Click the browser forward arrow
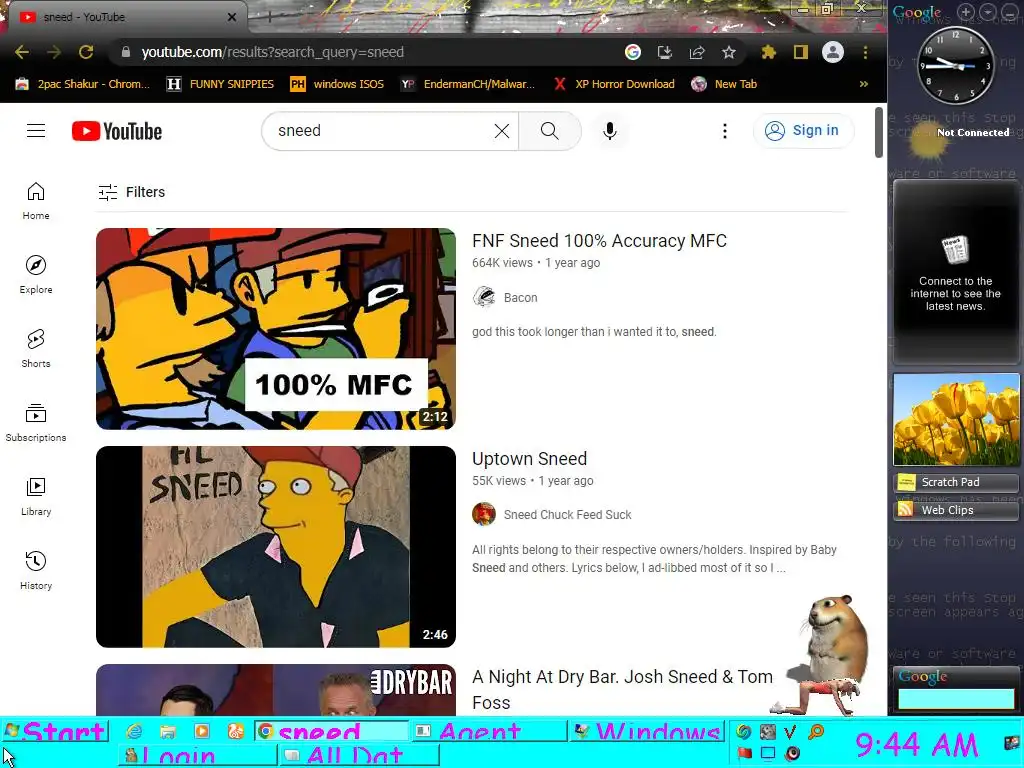This screenshot has width=1024, height=768. pos(54,52)
